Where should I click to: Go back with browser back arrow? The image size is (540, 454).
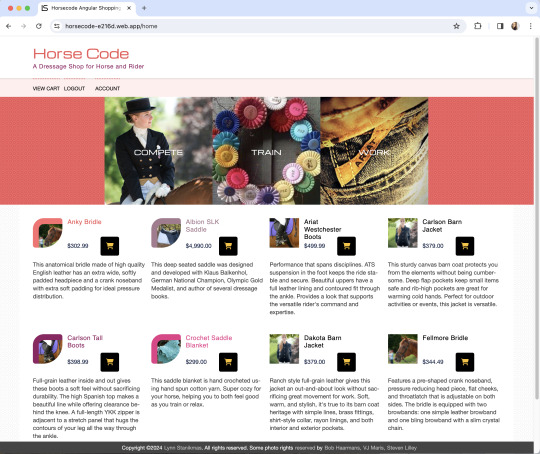point(9,26)
